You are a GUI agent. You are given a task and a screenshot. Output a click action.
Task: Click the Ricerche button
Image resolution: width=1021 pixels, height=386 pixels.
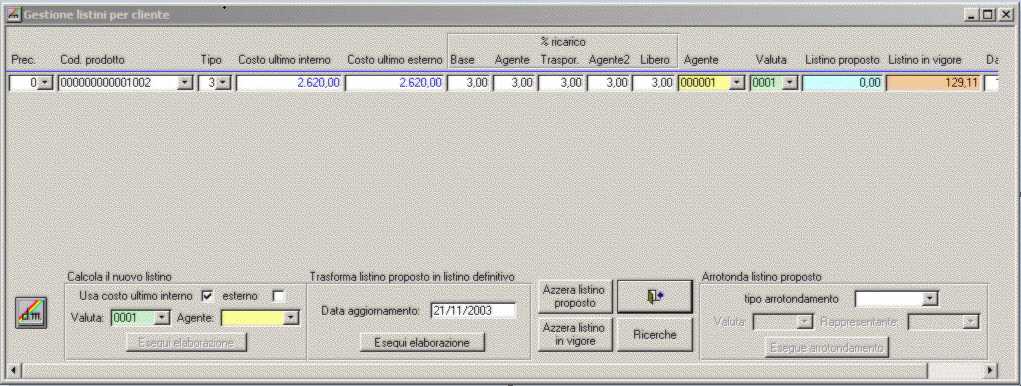coord(654,335)
